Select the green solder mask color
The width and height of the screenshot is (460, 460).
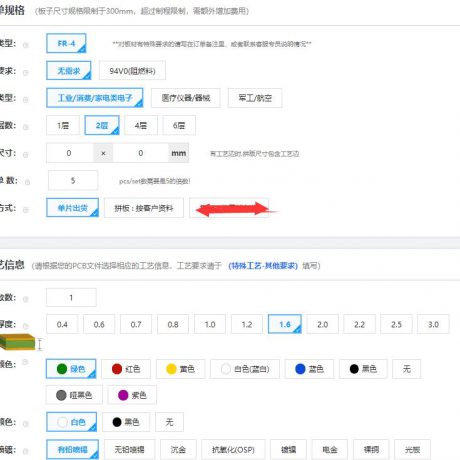[x=71, y=369]
